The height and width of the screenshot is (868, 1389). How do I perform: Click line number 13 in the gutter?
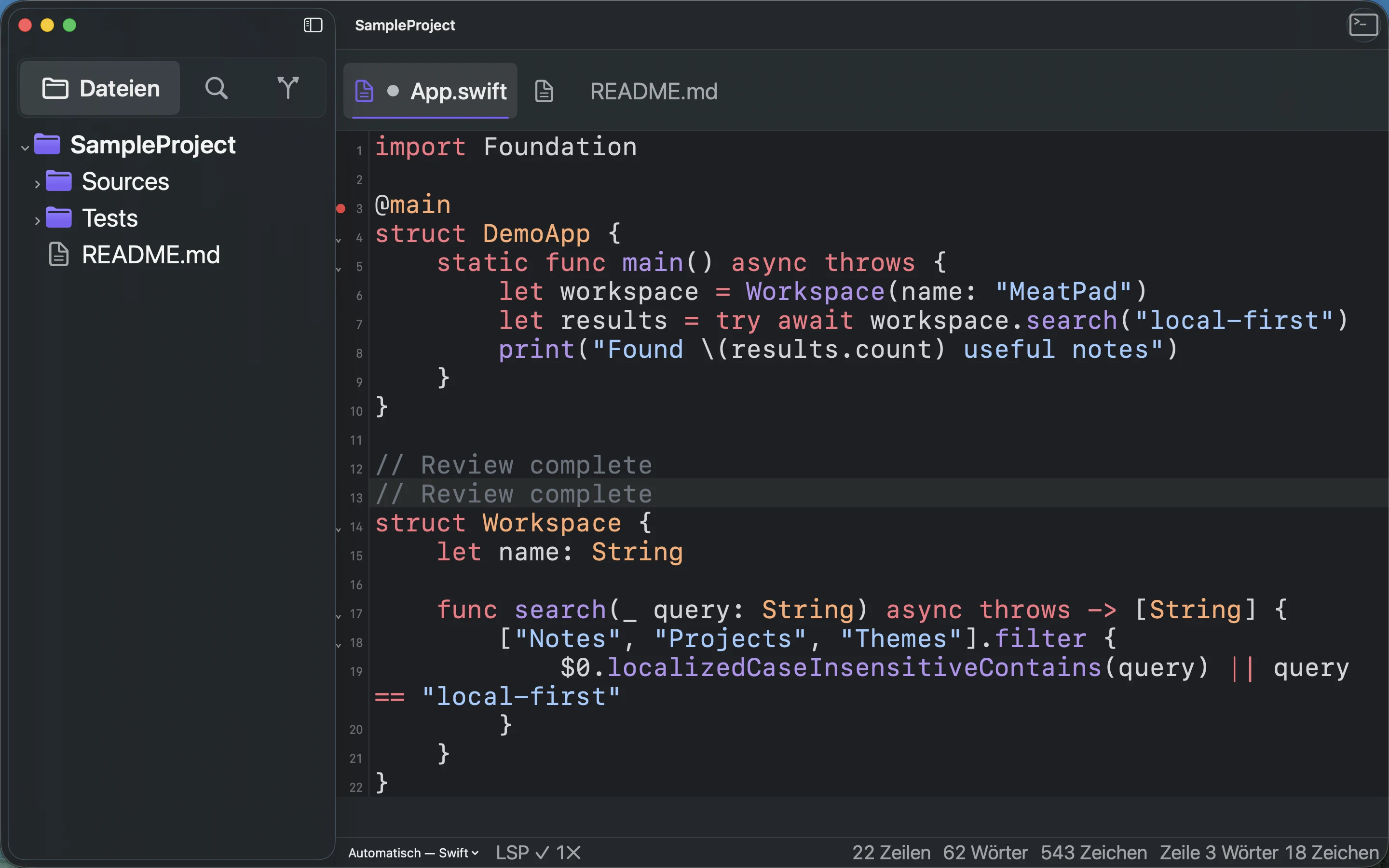point(356,498)
